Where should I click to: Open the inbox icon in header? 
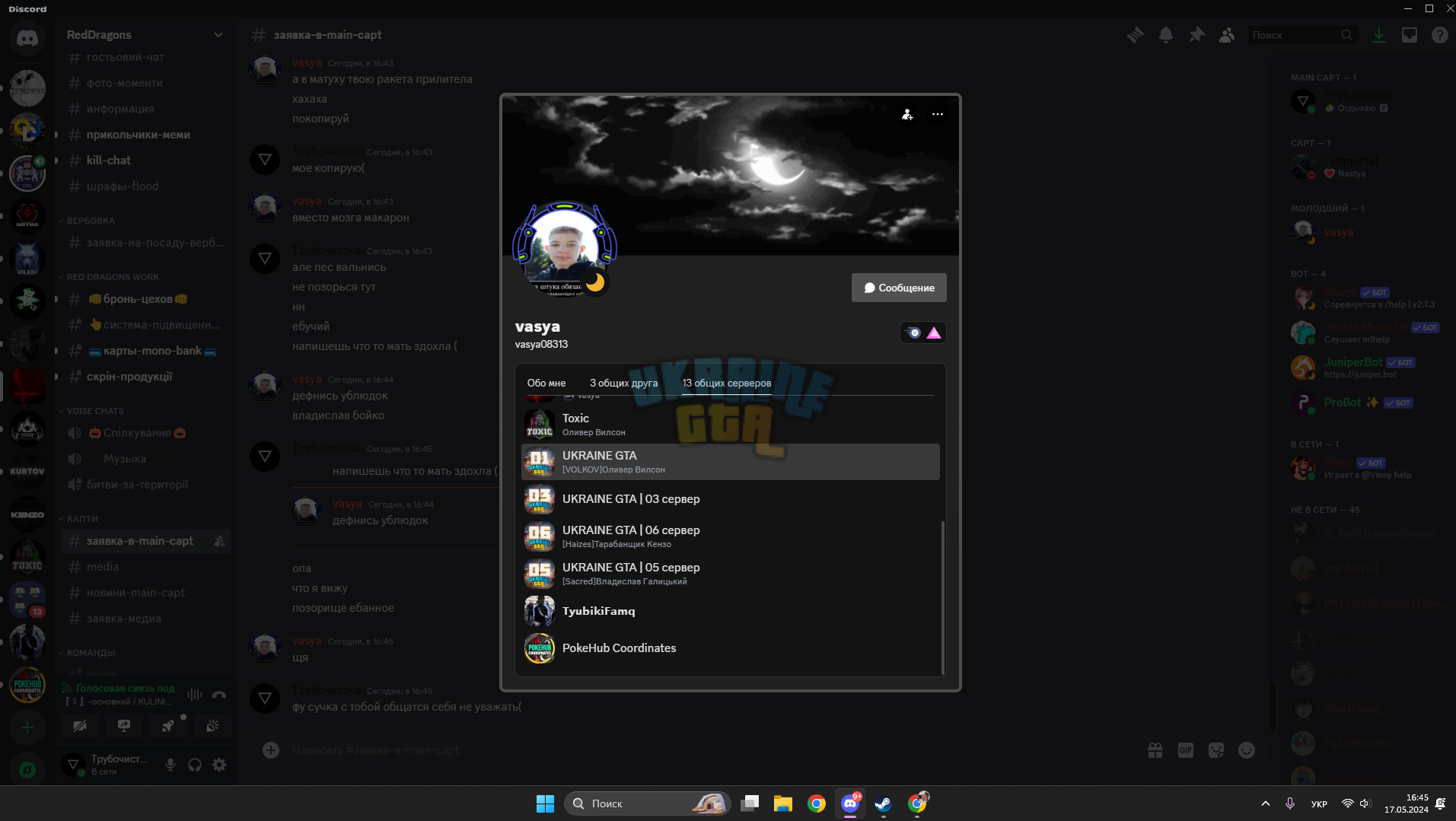pyautogui.click(x=1410, y=35)
